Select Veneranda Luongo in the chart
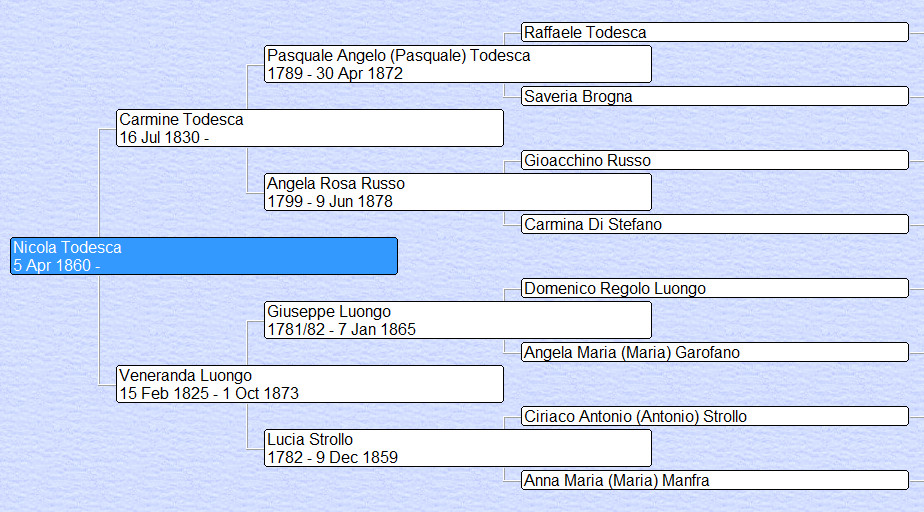The height and width of the screenshot is (512, 924). tap(310, 384)
